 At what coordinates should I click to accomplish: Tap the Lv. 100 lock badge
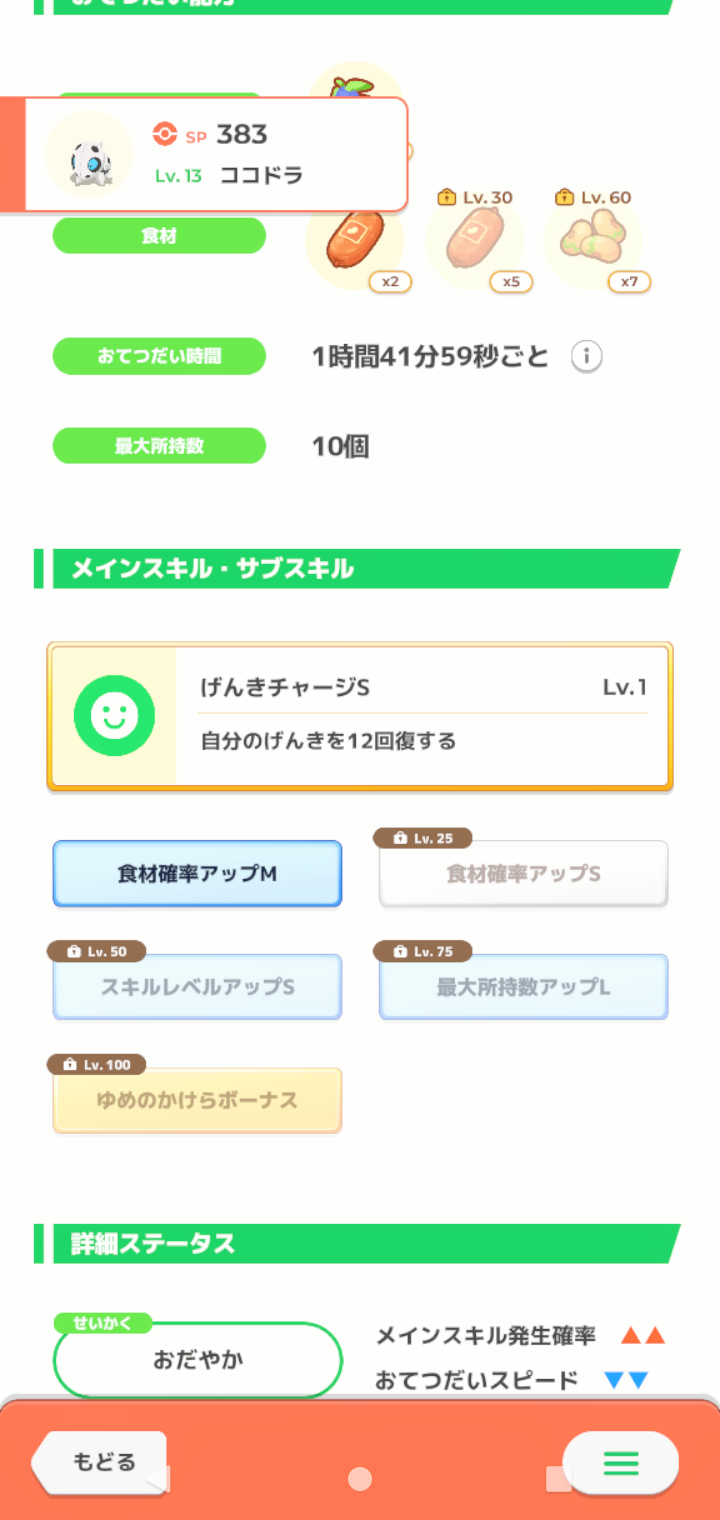(97, 1064)
